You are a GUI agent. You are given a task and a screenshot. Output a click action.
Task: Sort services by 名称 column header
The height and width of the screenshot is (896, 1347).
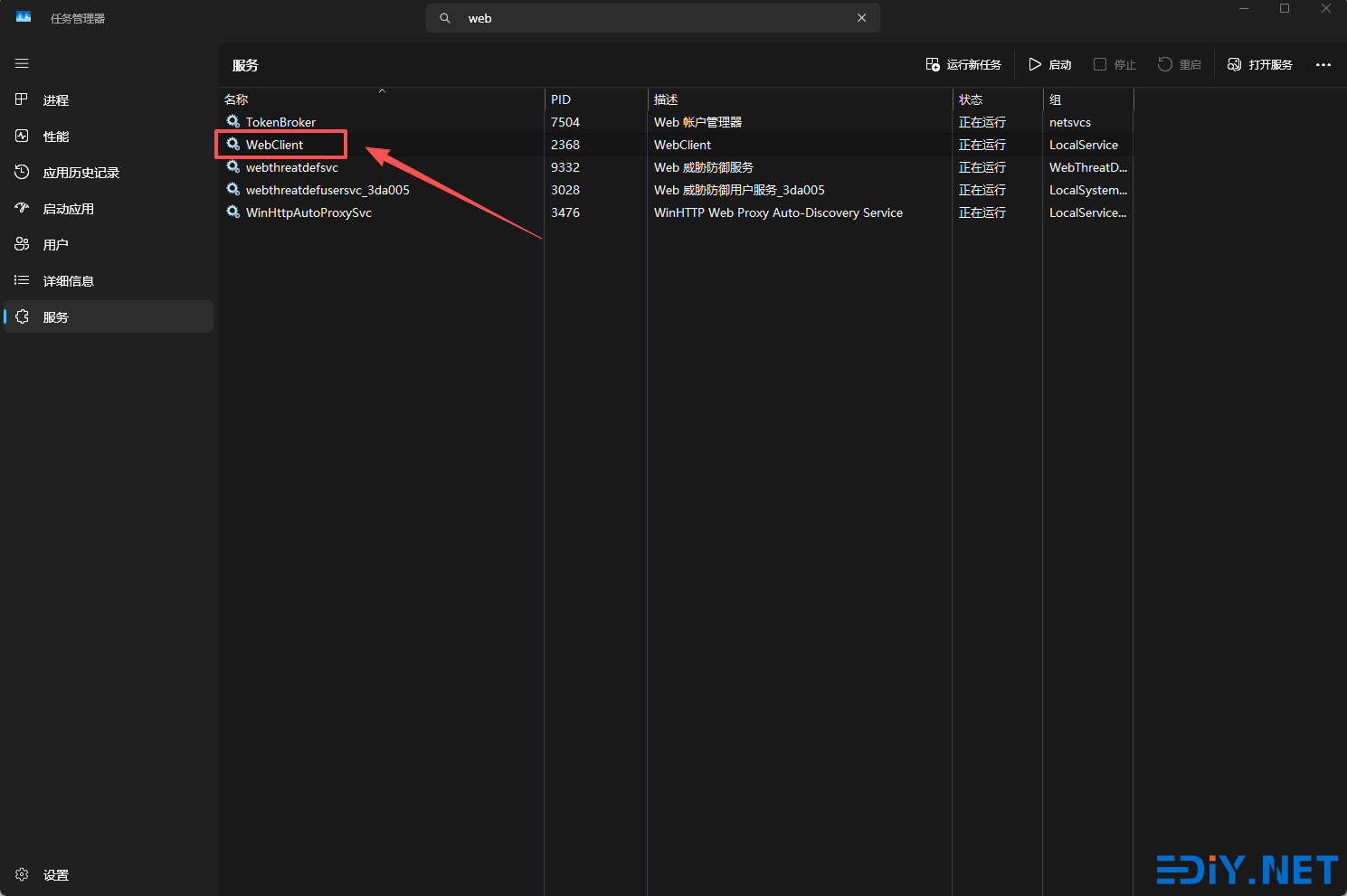click(x=237, y=99)
